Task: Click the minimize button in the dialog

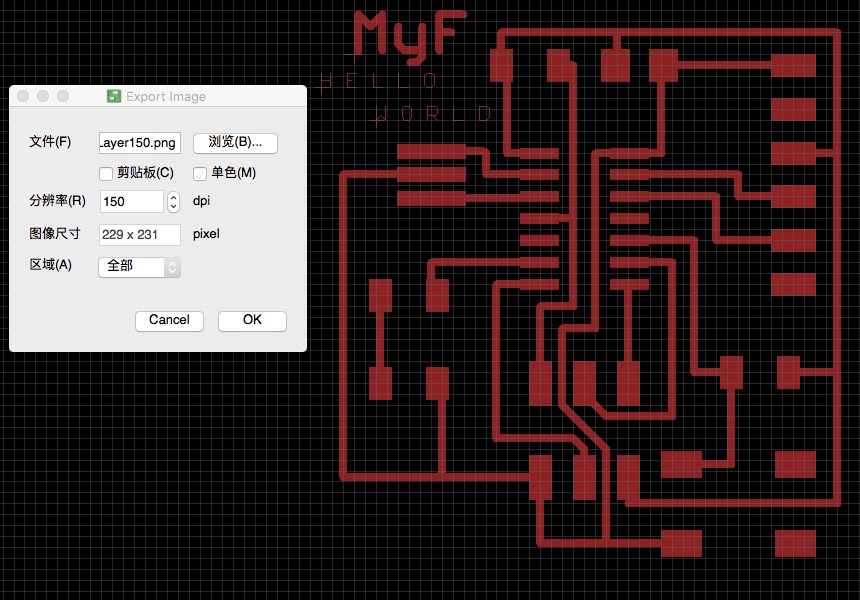Action: (x=43, y=97)
